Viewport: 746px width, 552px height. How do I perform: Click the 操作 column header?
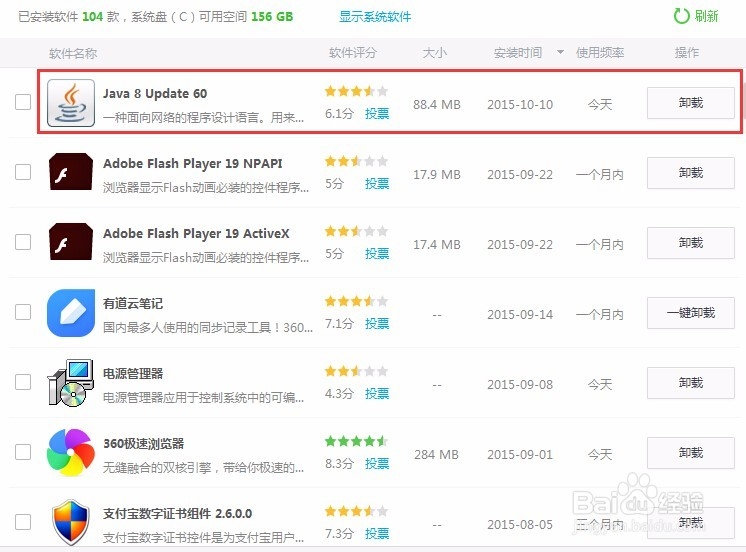click(687, 52)
